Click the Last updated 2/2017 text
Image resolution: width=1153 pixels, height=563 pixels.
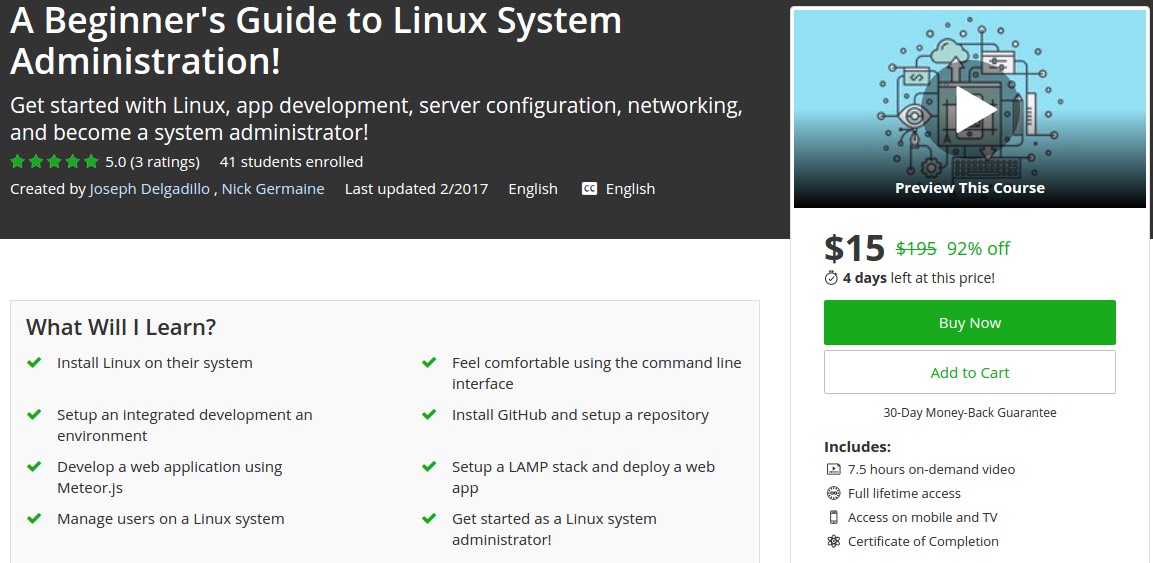coord(416,189)
